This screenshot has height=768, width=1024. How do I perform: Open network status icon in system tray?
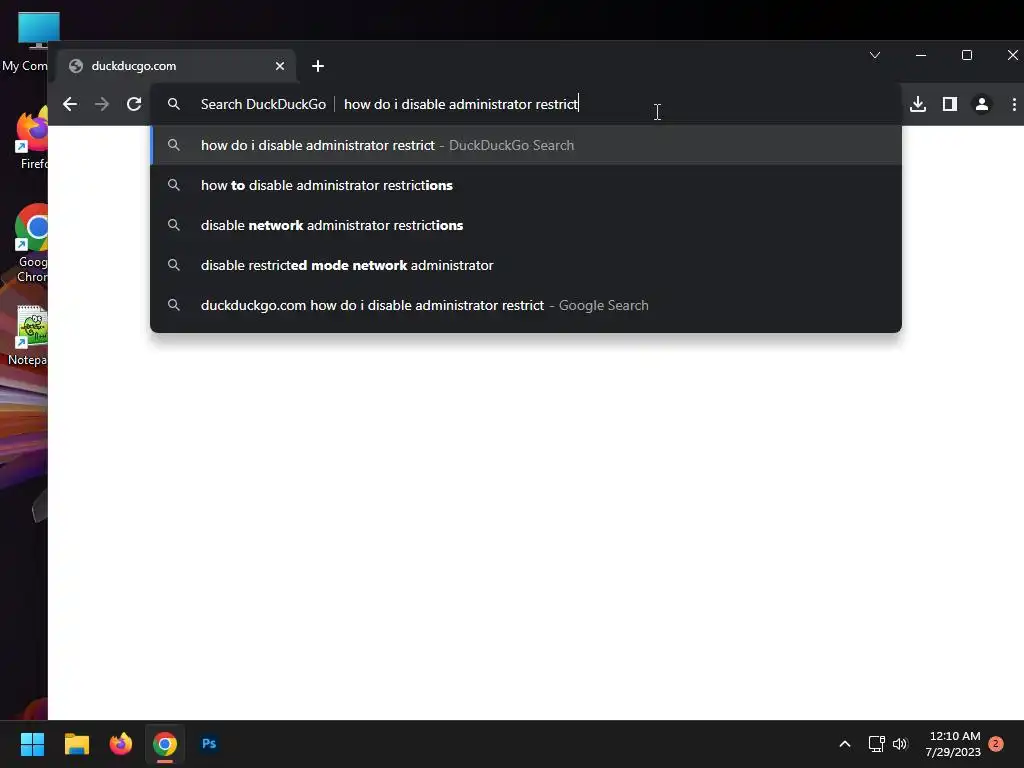tap(876, 744)
